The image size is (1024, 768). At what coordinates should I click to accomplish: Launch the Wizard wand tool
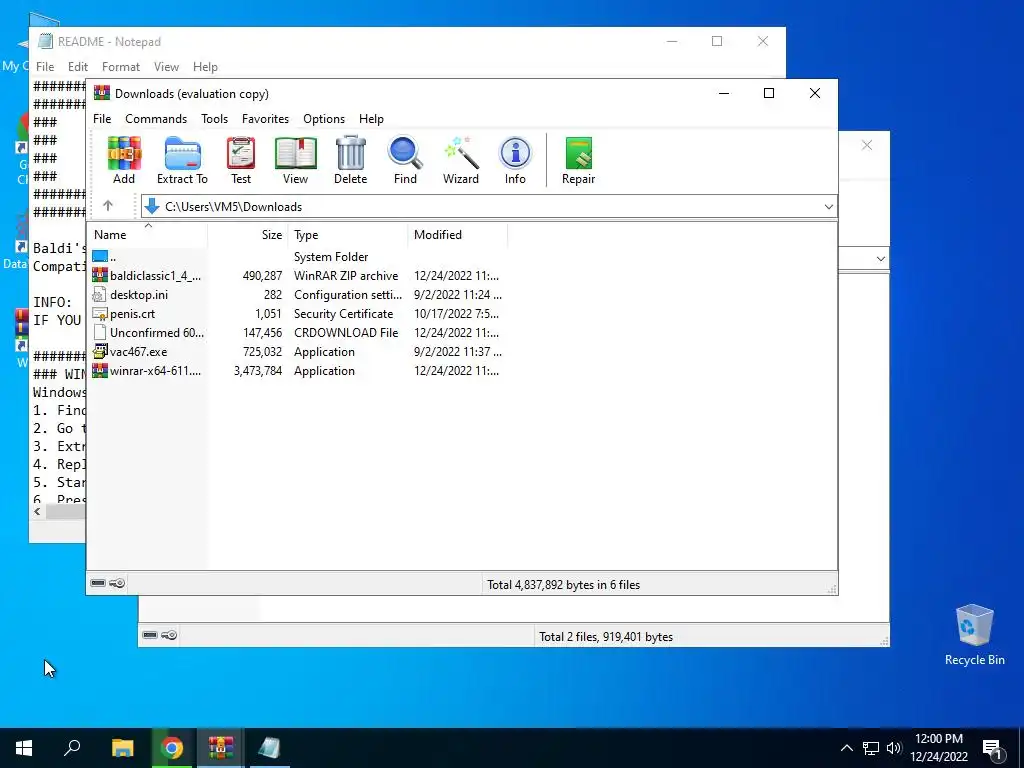(460, 161)
